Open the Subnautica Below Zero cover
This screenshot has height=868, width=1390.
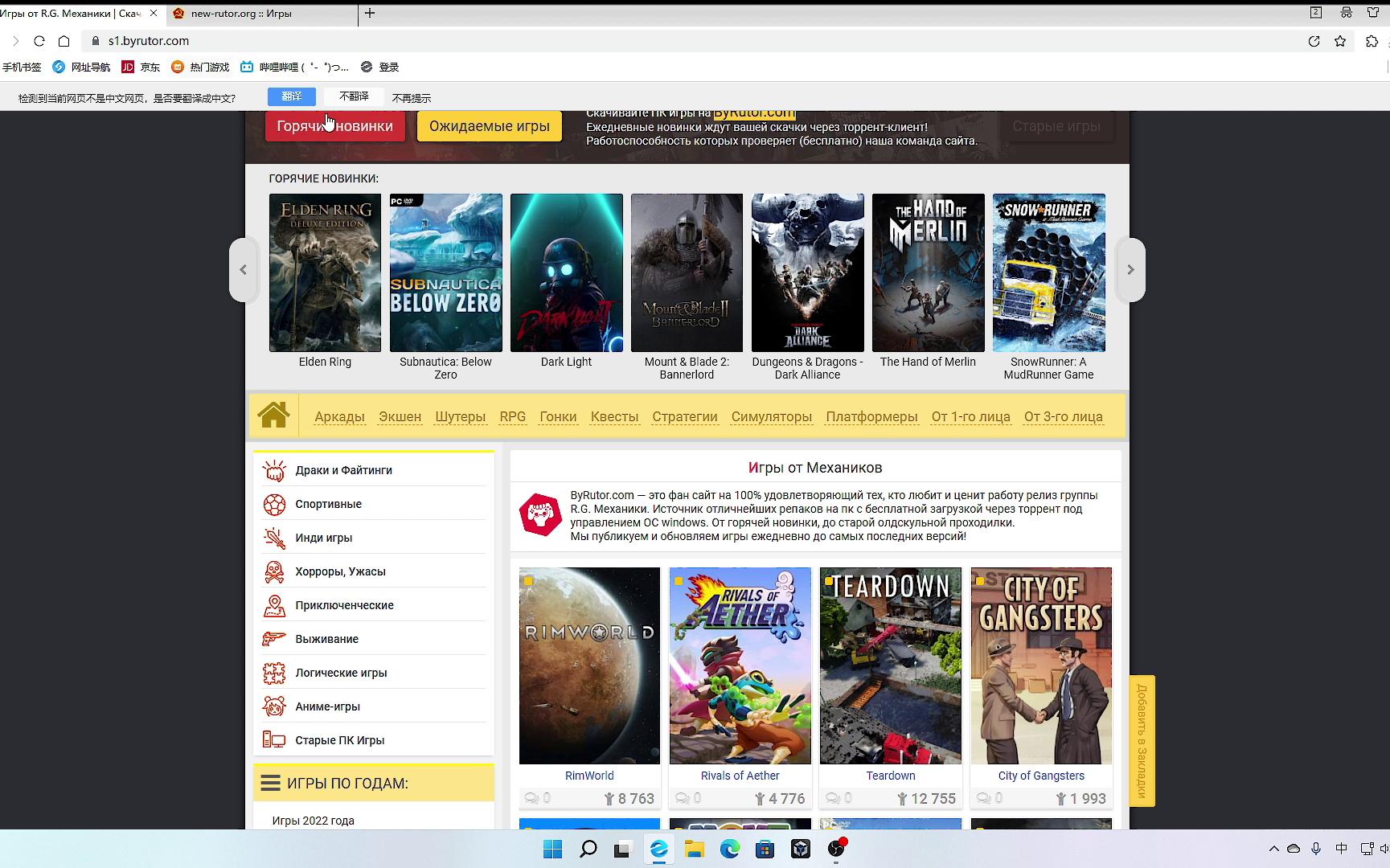(x=446, y=272)
